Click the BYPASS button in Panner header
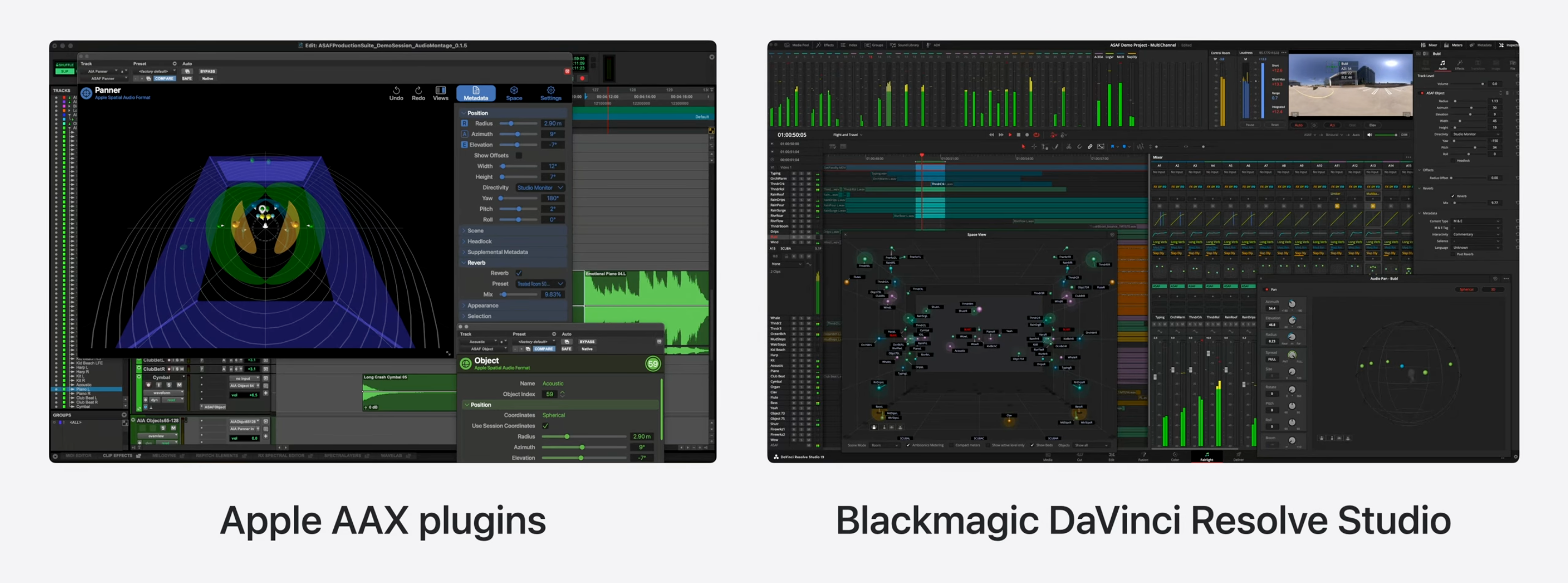This screenshot has width=1568, height=583. (207, 71)
